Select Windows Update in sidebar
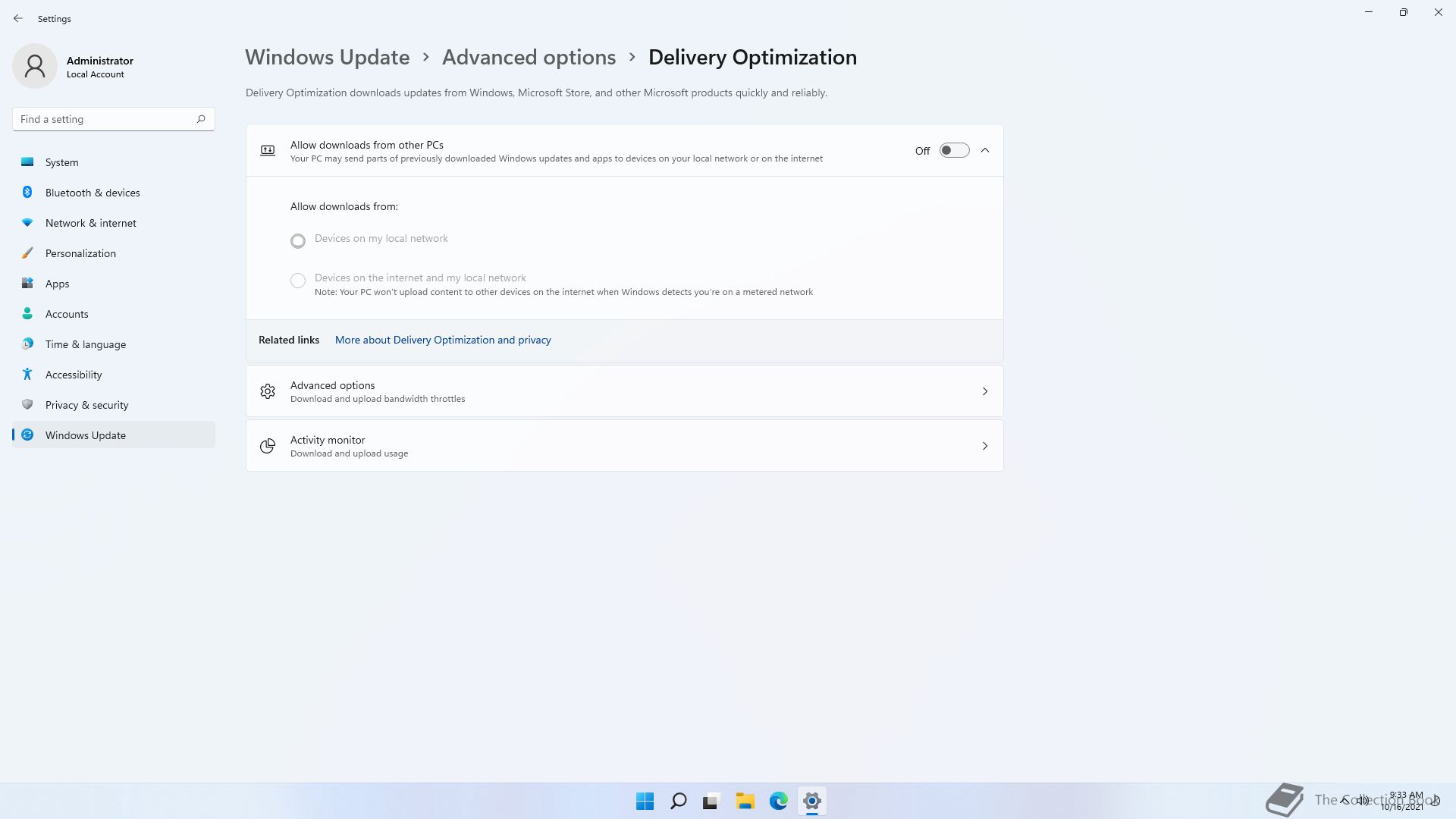 114,435
